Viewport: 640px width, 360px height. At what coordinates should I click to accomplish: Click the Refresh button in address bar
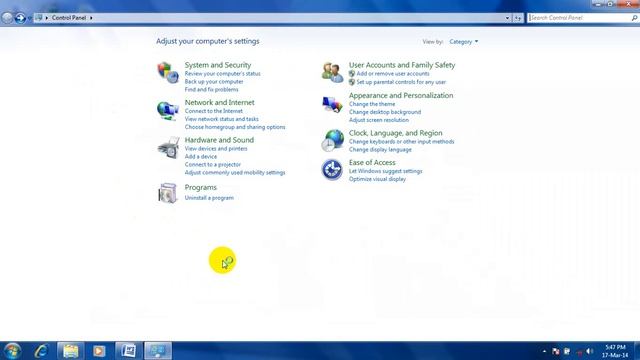tap(518, 18)
